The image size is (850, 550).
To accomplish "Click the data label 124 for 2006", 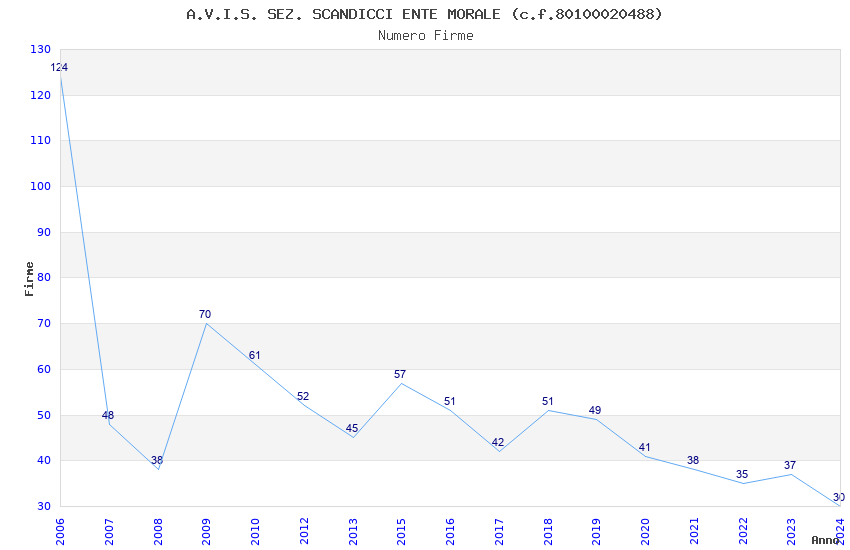I will pyautogui.click(x=59, y=68).
